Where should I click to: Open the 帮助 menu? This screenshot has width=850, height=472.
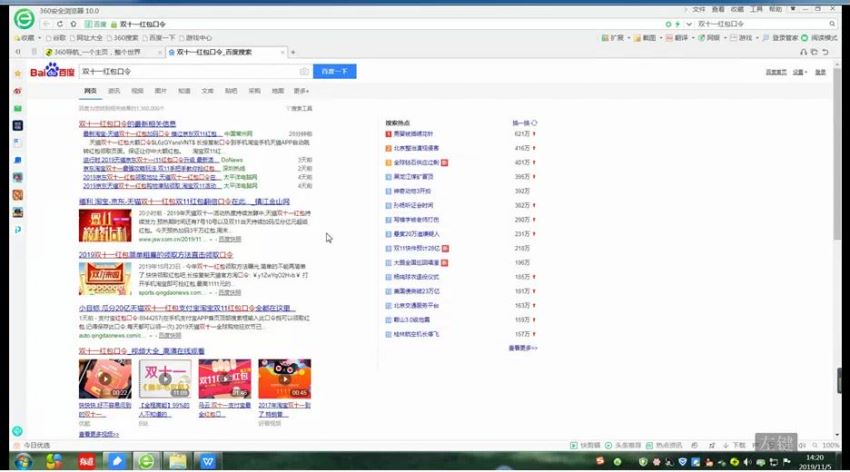click(x=776, y=10)
